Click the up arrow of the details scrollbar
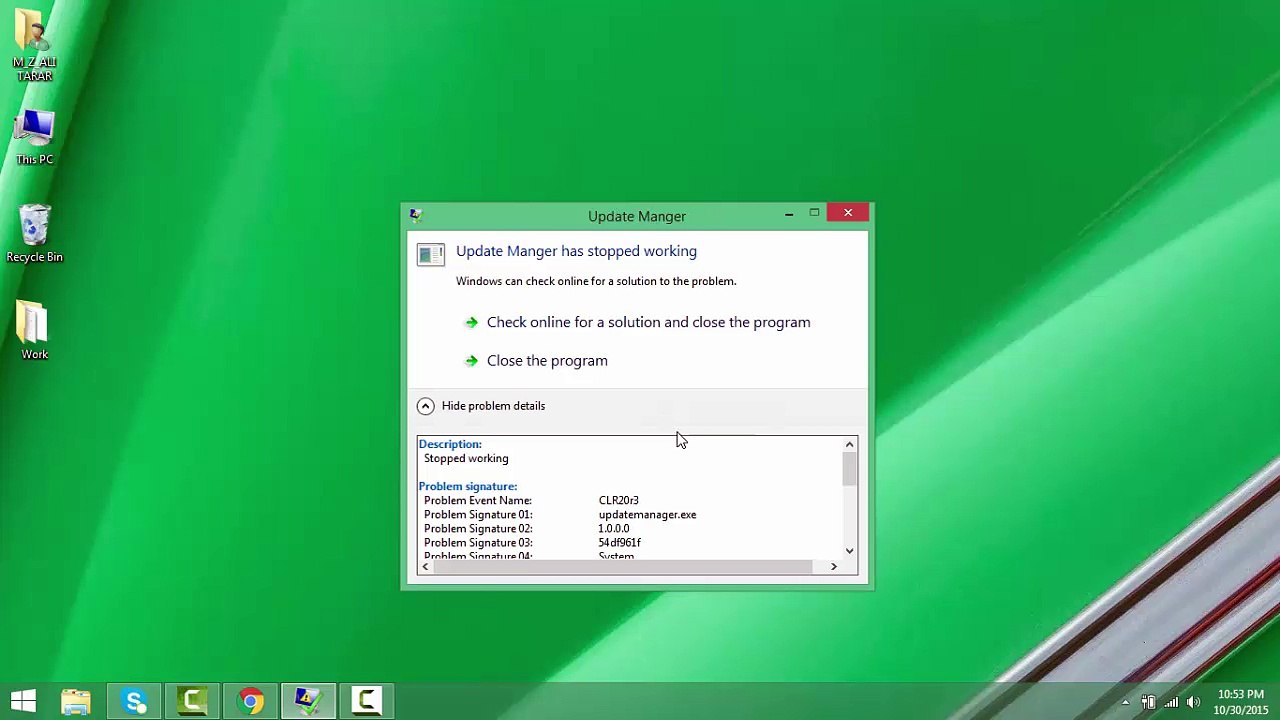This screenshot has width=1280, height=720. 849,444
